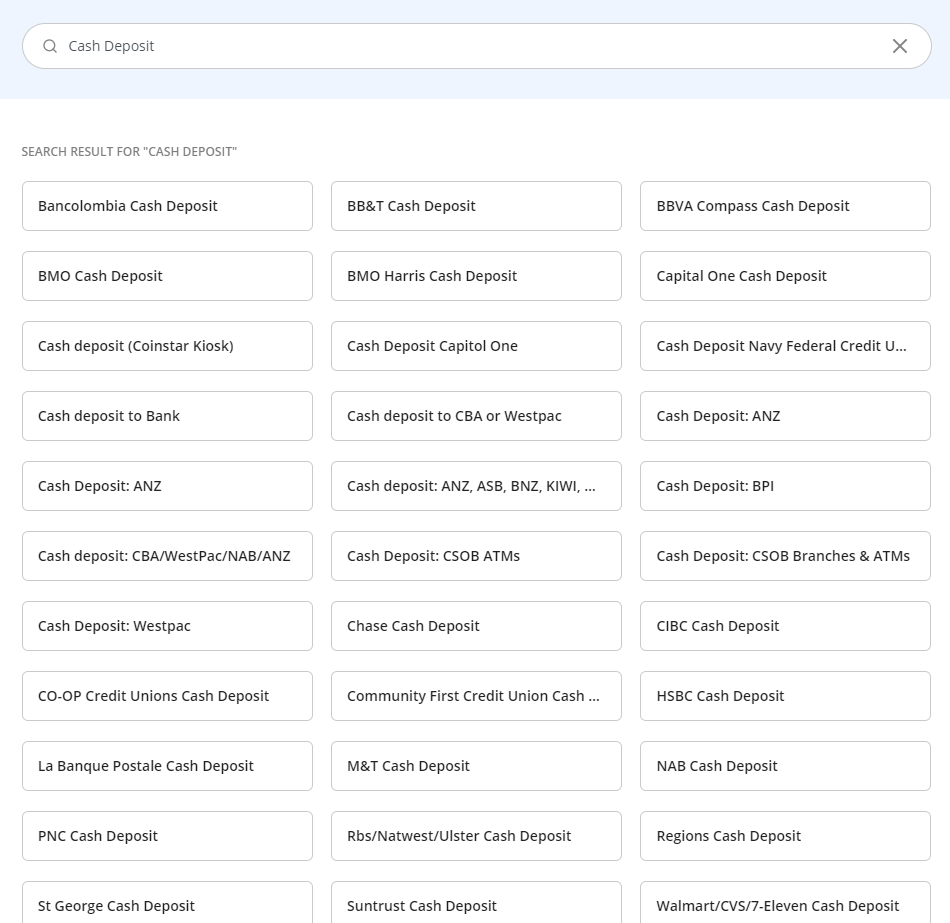950x923 pixels.
Task: Choose Cash deposit: ANZ, ASB, BNZ, KIWI option
Action: point(476,486)
